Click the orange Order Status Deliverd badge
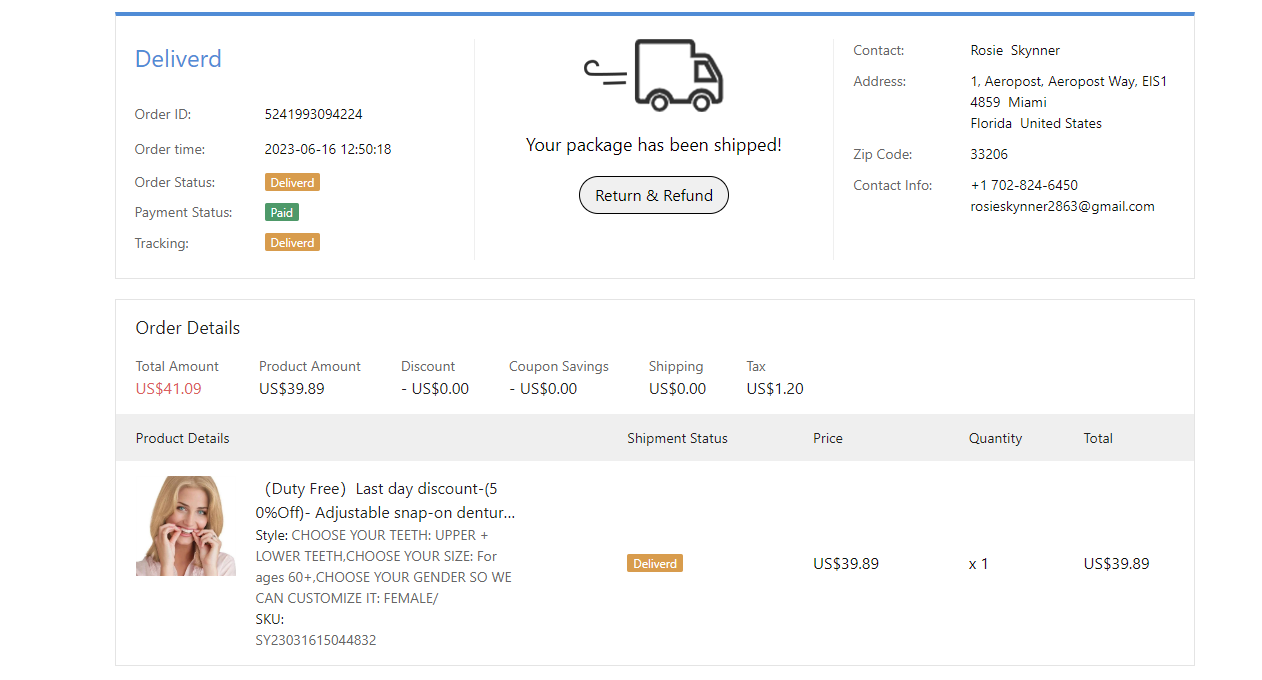 (292, 183)
